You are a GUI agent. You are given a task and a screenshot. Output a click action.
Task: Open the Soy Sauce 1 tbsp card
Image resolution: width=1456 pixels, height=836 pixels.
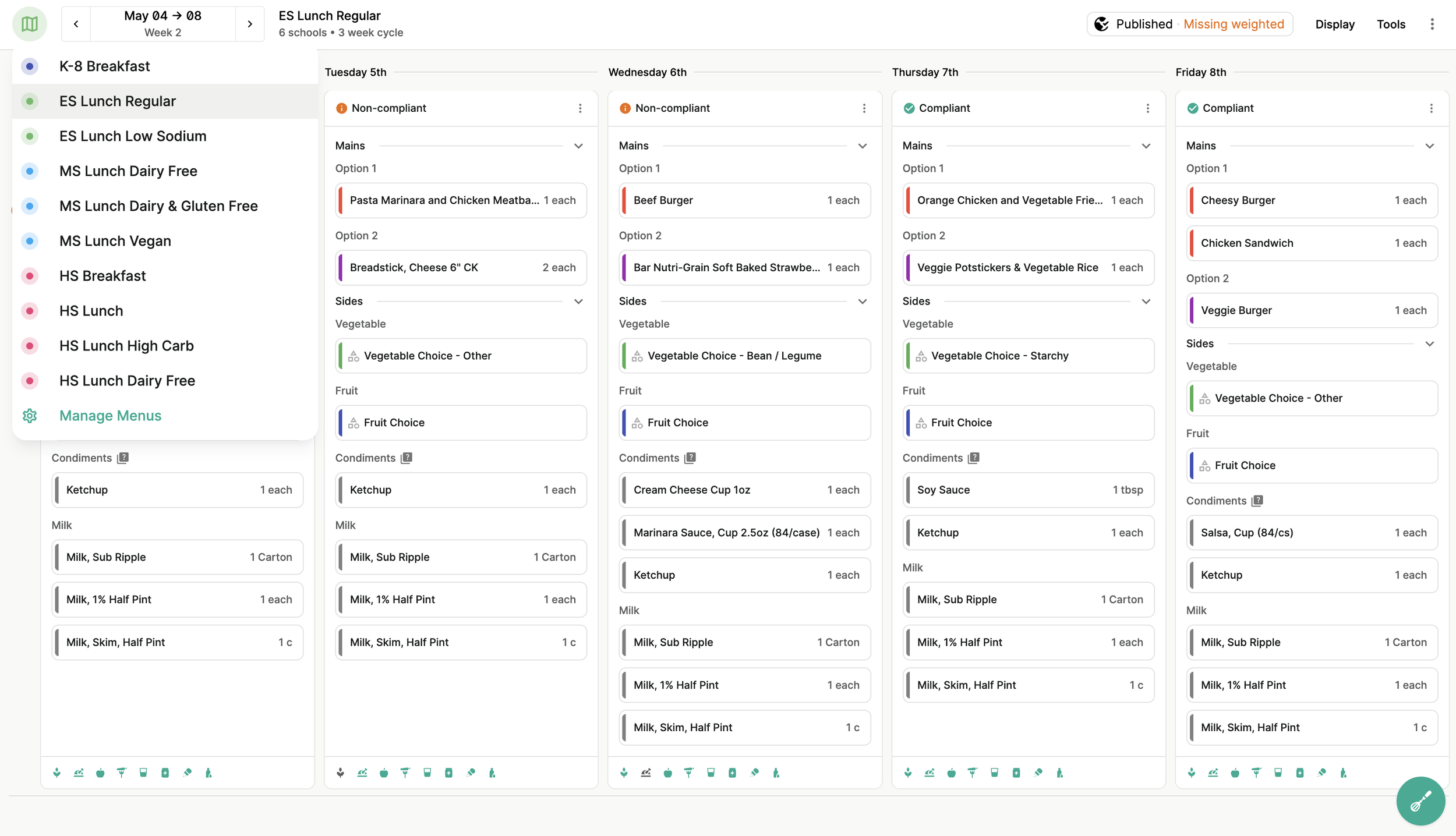[1028, 490]
